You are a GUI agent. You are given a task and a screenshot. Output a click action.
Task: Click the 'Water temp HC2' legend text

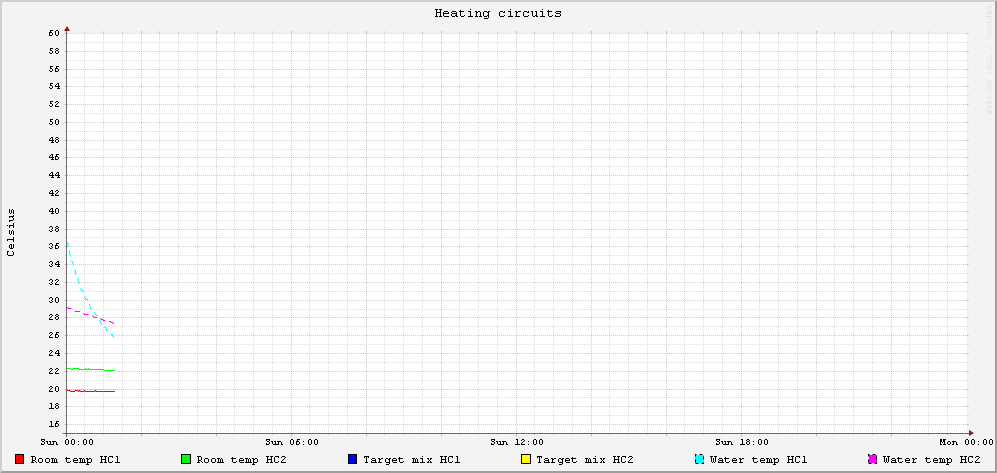(931, 460)
